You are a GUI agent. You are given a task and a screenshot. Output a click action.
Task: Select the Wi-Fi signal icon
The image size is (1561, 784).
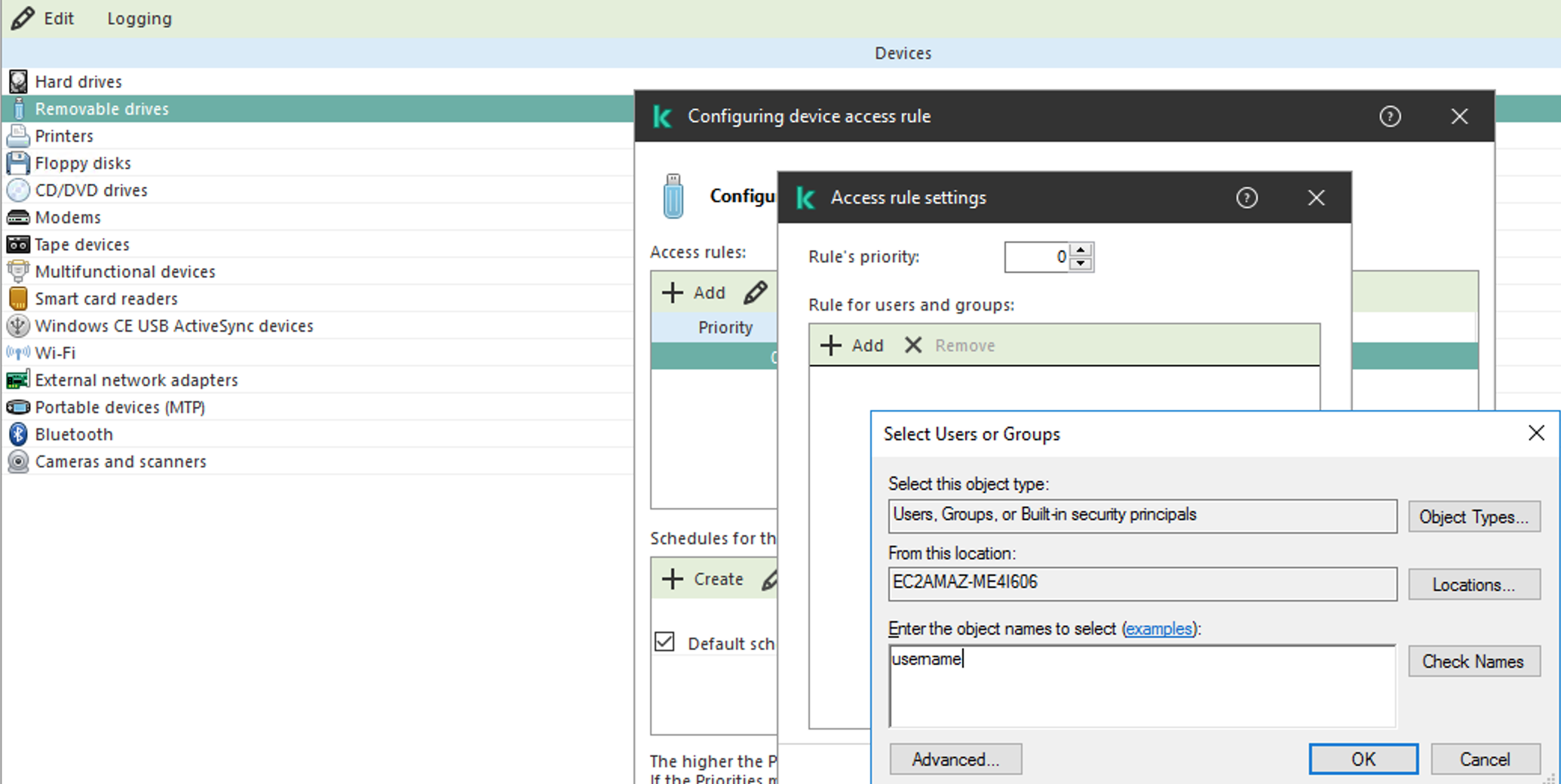click(18, 353)
